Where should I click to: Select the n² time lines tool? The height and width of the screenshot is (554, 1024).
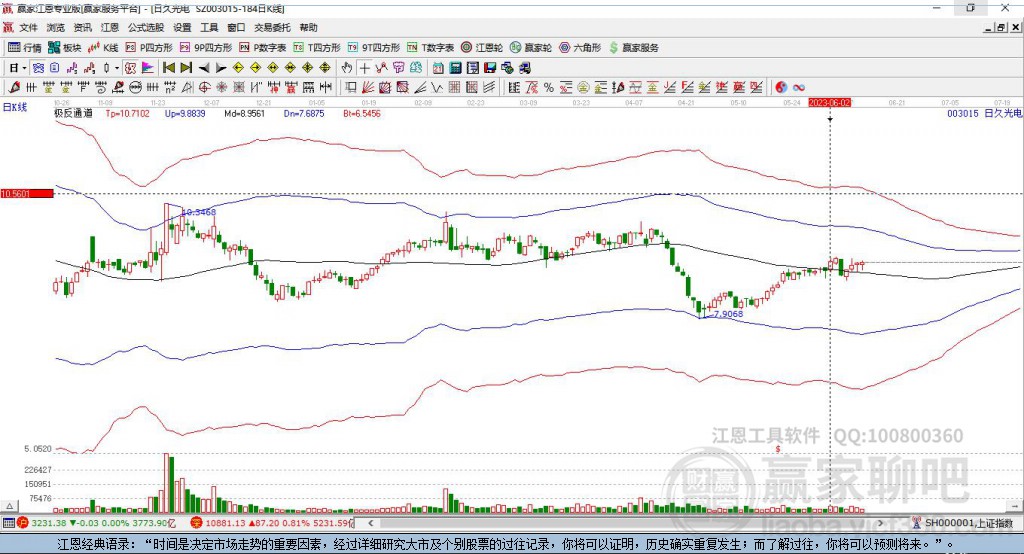(x=170, y=88)
